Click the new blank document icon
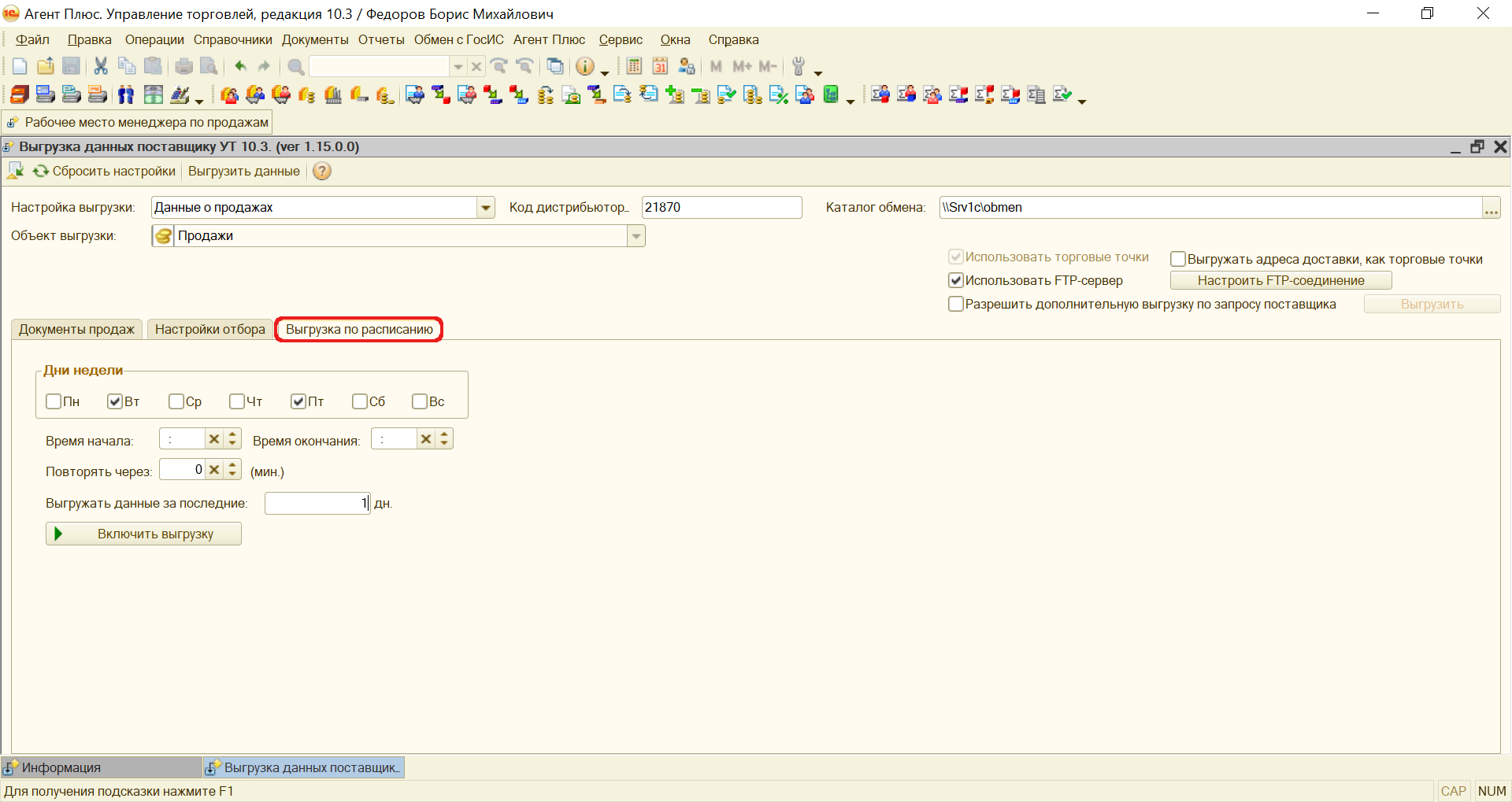This screenshot has height=802, width=1512. [x=20, y=67]
